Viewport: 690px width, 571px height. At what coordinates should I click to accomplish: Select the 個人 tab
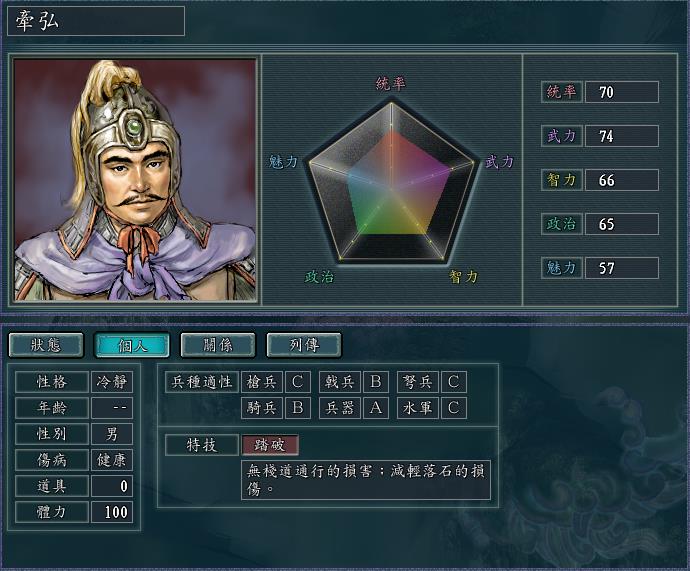pos(132,344)
